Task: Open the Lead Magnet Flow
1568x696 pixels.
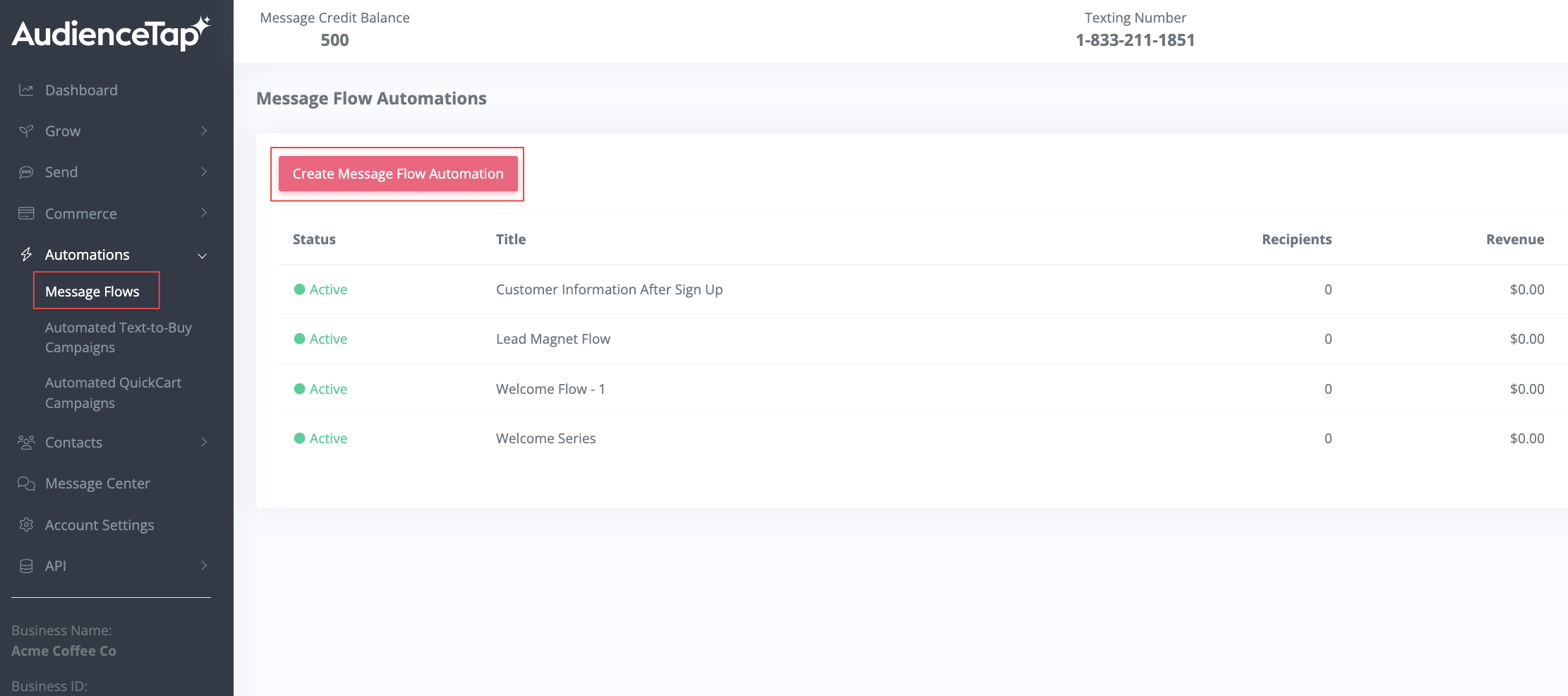Action: point(553,339)
